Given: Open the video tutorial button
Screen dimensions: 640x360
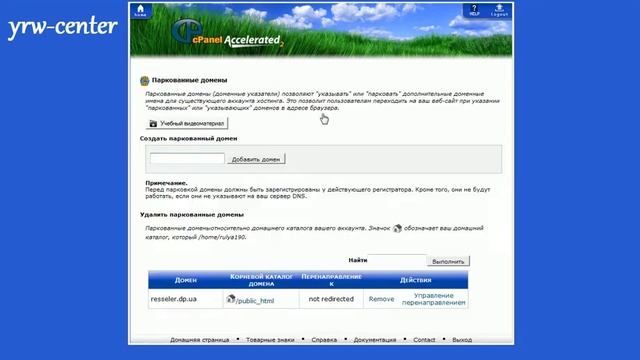Looking at the screenshot, I should (x=187, y=123).
